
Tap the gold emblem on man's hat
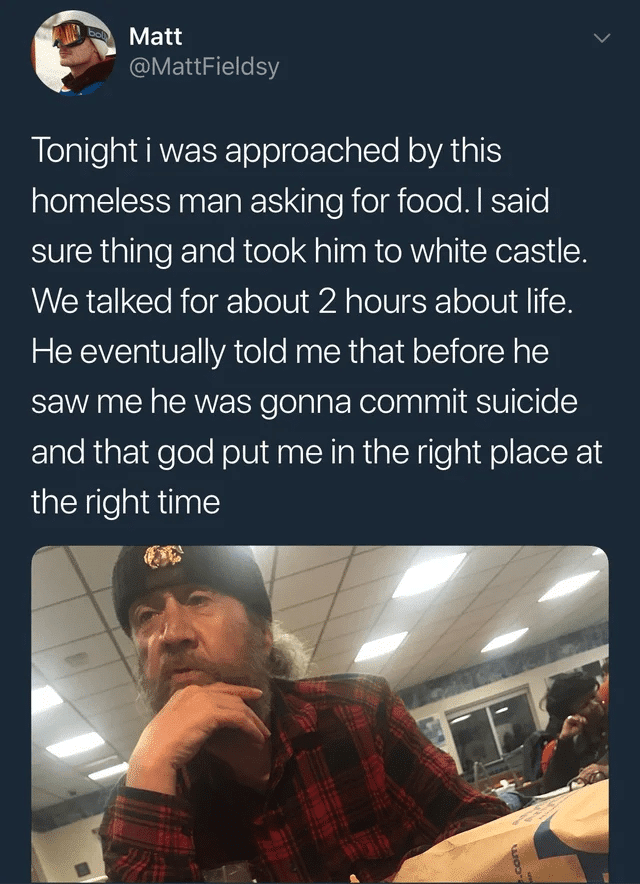click(x=164, y=556)
